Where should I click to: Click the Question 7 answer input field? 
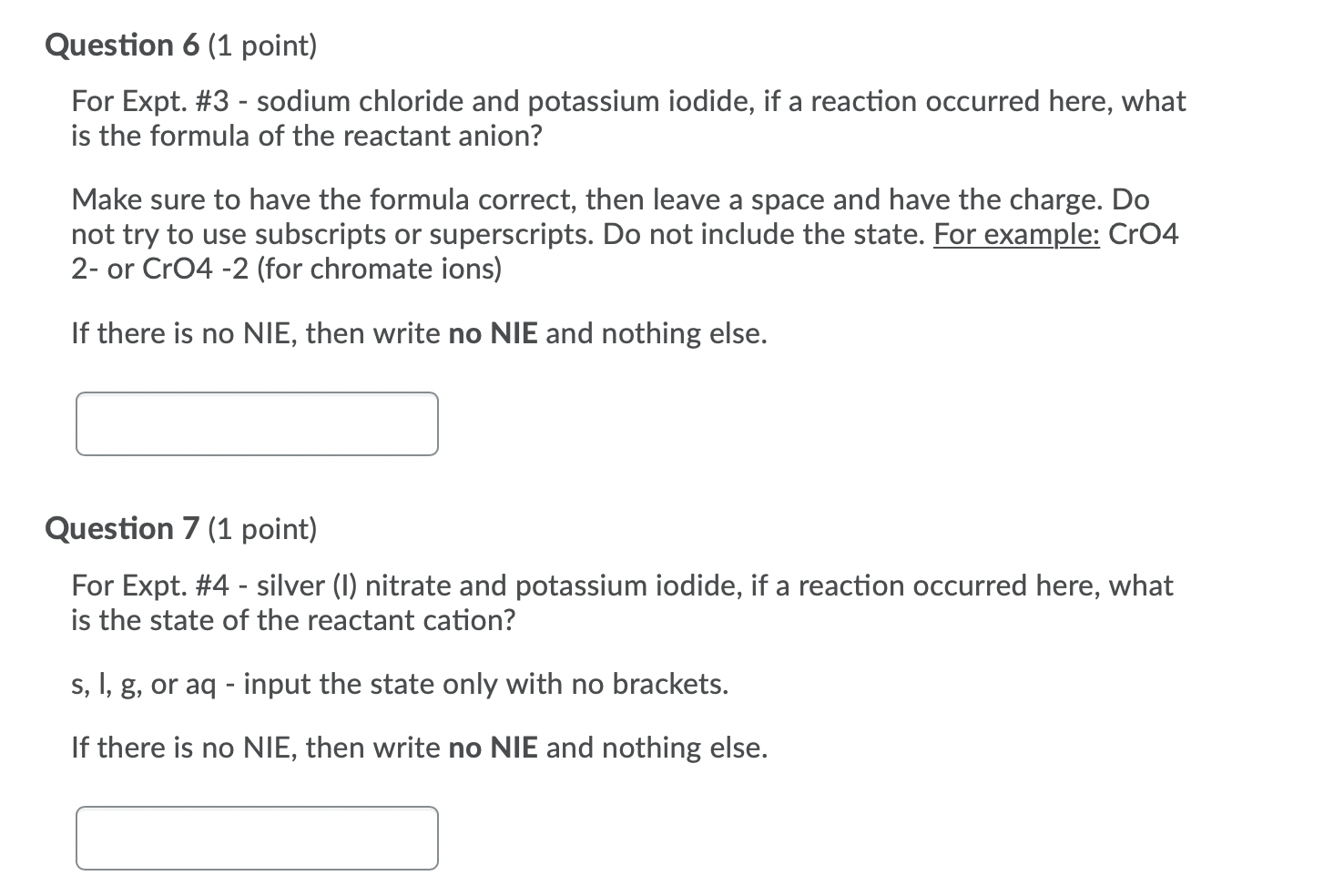click(256, 837)
